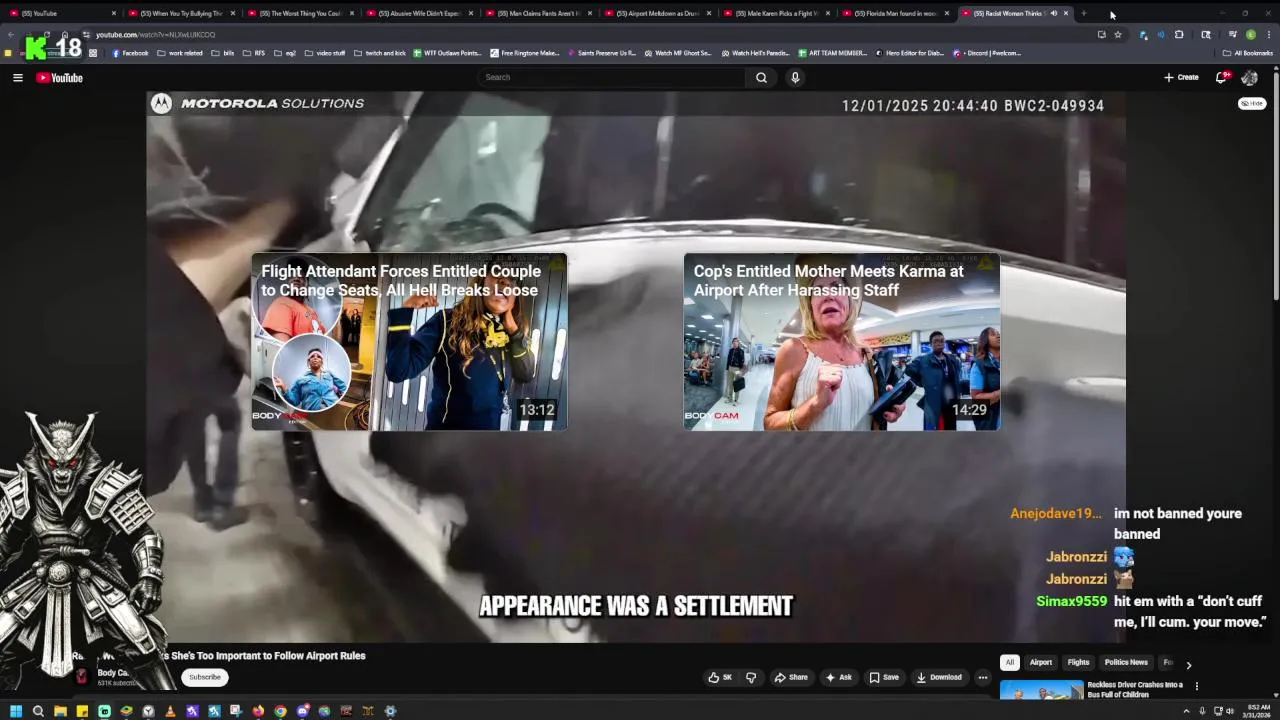Switch to 'When You Try Bullying' tab
1280x720 pixels.
tap(181, 13)
